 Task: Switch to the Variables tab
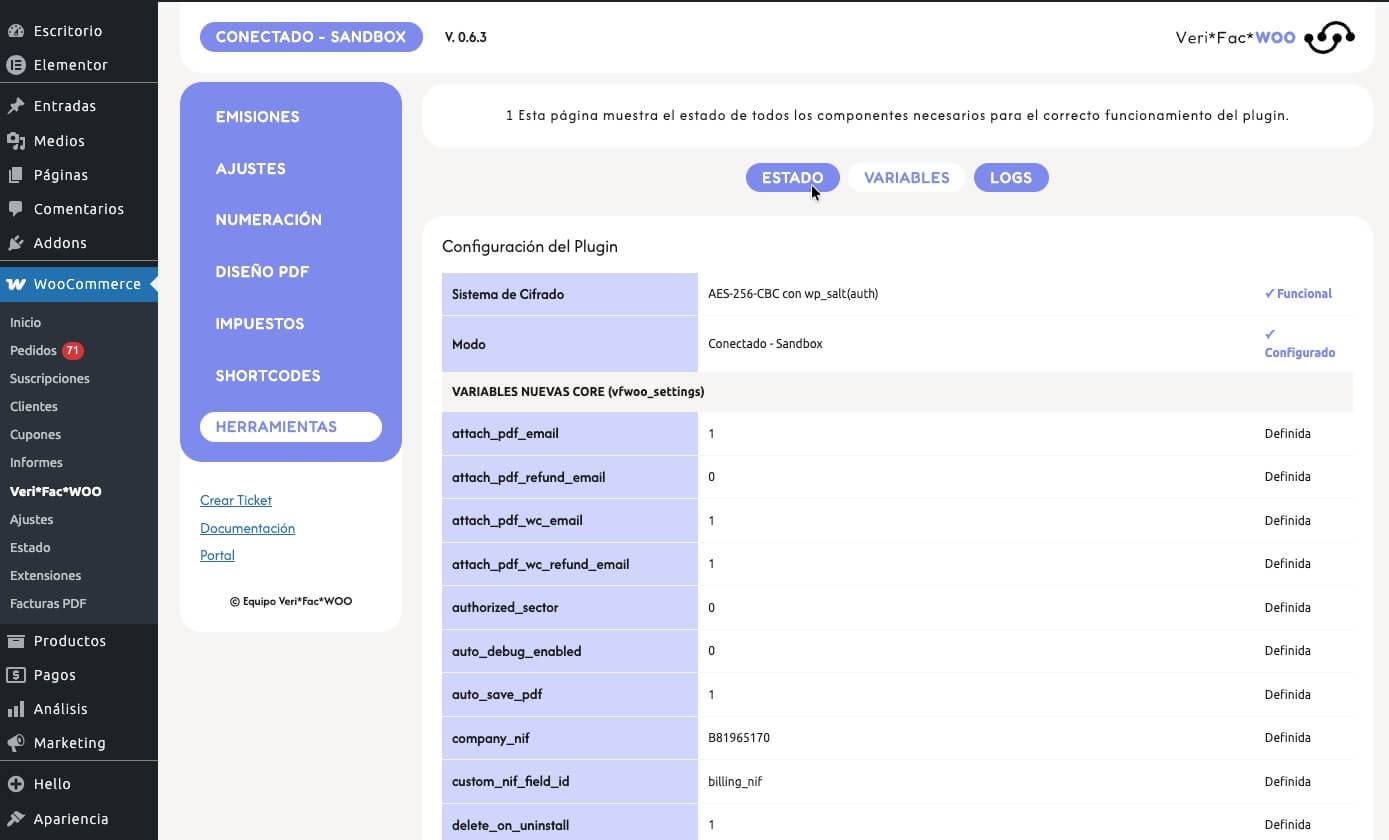point(907,178)
